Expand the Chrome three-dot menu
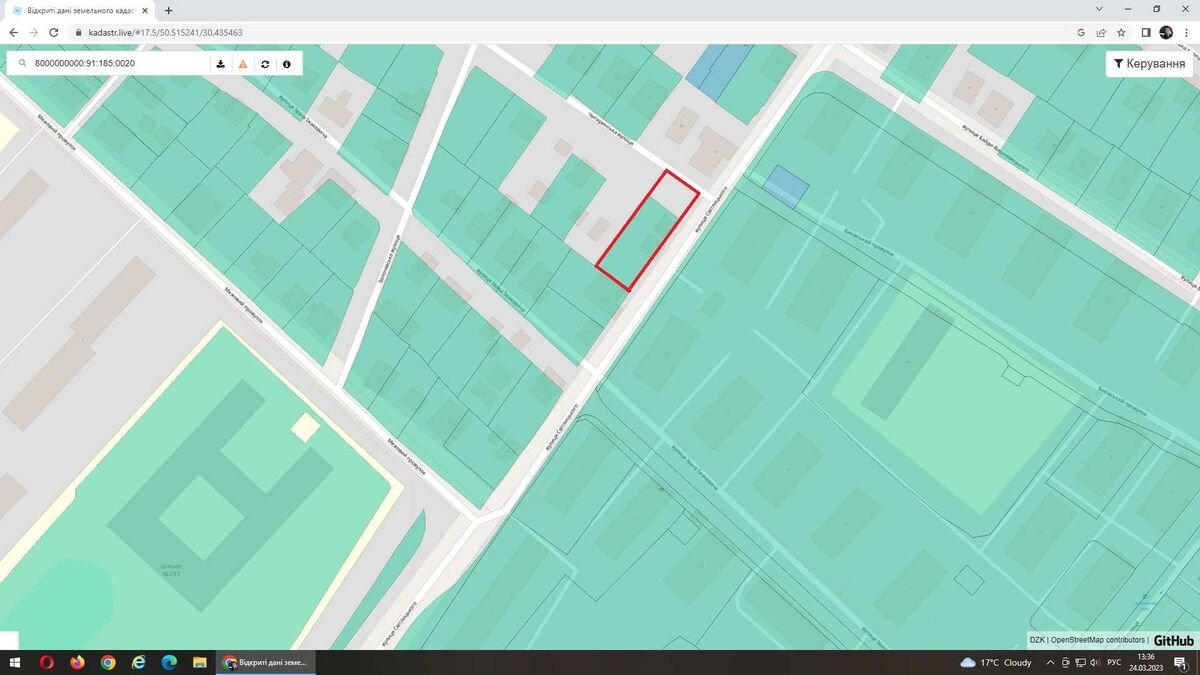The width and height of the screenshot is (1200, 675). [1186, 32]
